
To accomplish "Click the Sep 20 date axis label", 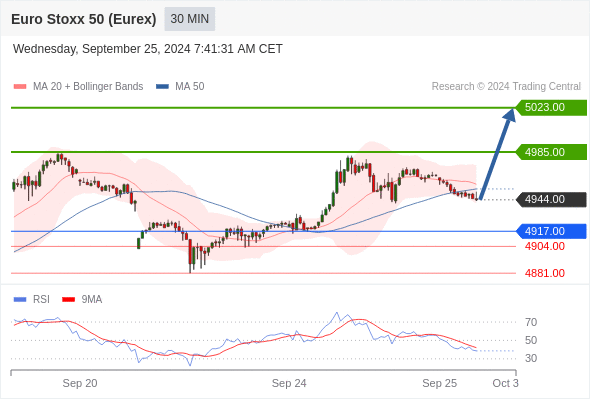I will click(x=80, y=383).
